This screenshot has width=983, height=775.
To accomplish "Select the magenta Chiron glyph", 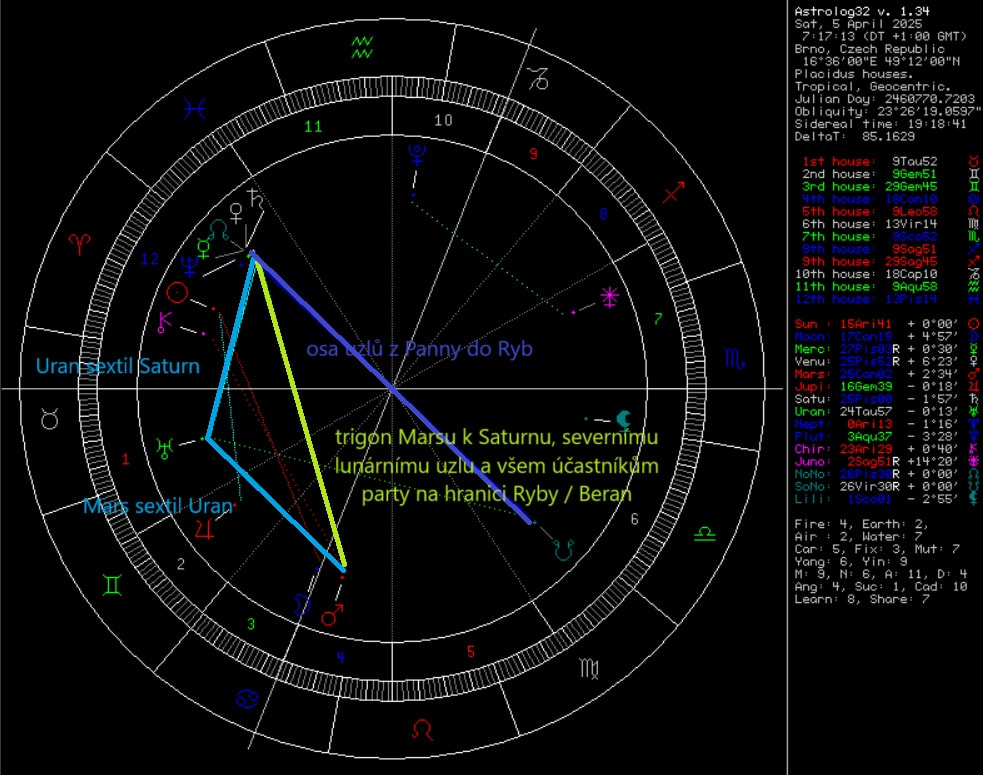I will (164, 322).
